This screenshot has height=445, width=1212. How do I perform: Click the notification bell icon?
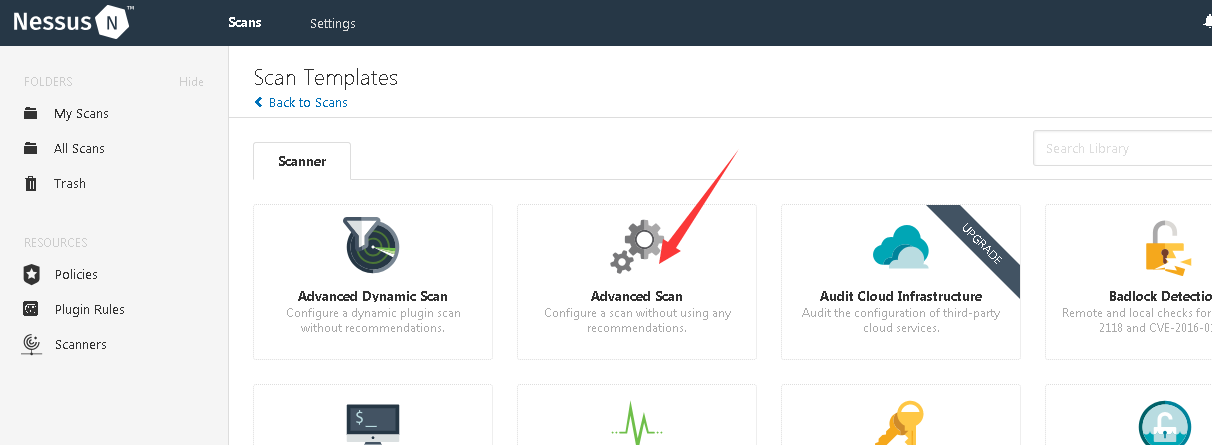[1206, 22]
